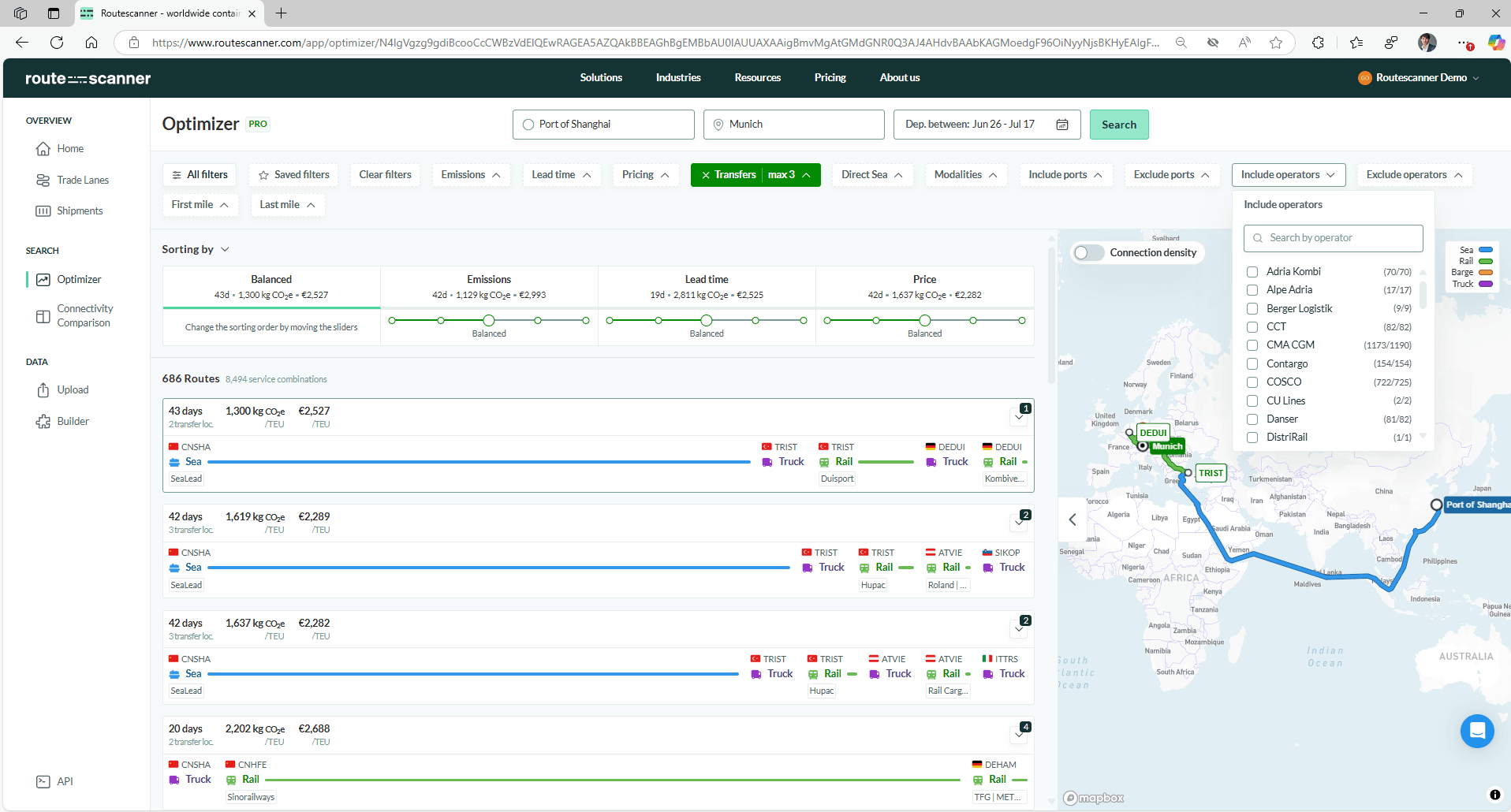Open All filters button
1511x812 pixels.
coord(200,175)
